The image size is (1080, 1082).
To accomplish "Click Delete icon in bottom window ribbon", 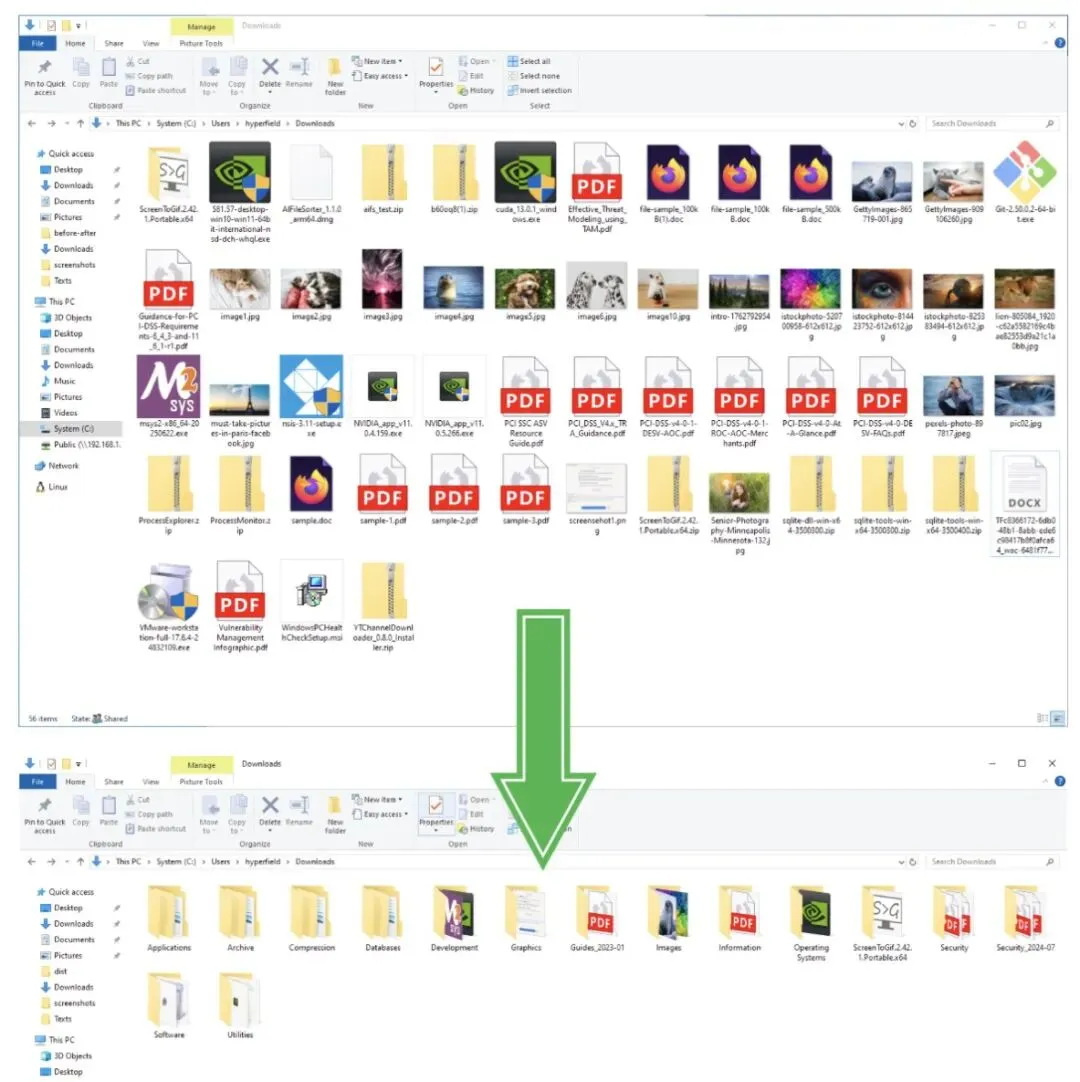I will [270, 805].
